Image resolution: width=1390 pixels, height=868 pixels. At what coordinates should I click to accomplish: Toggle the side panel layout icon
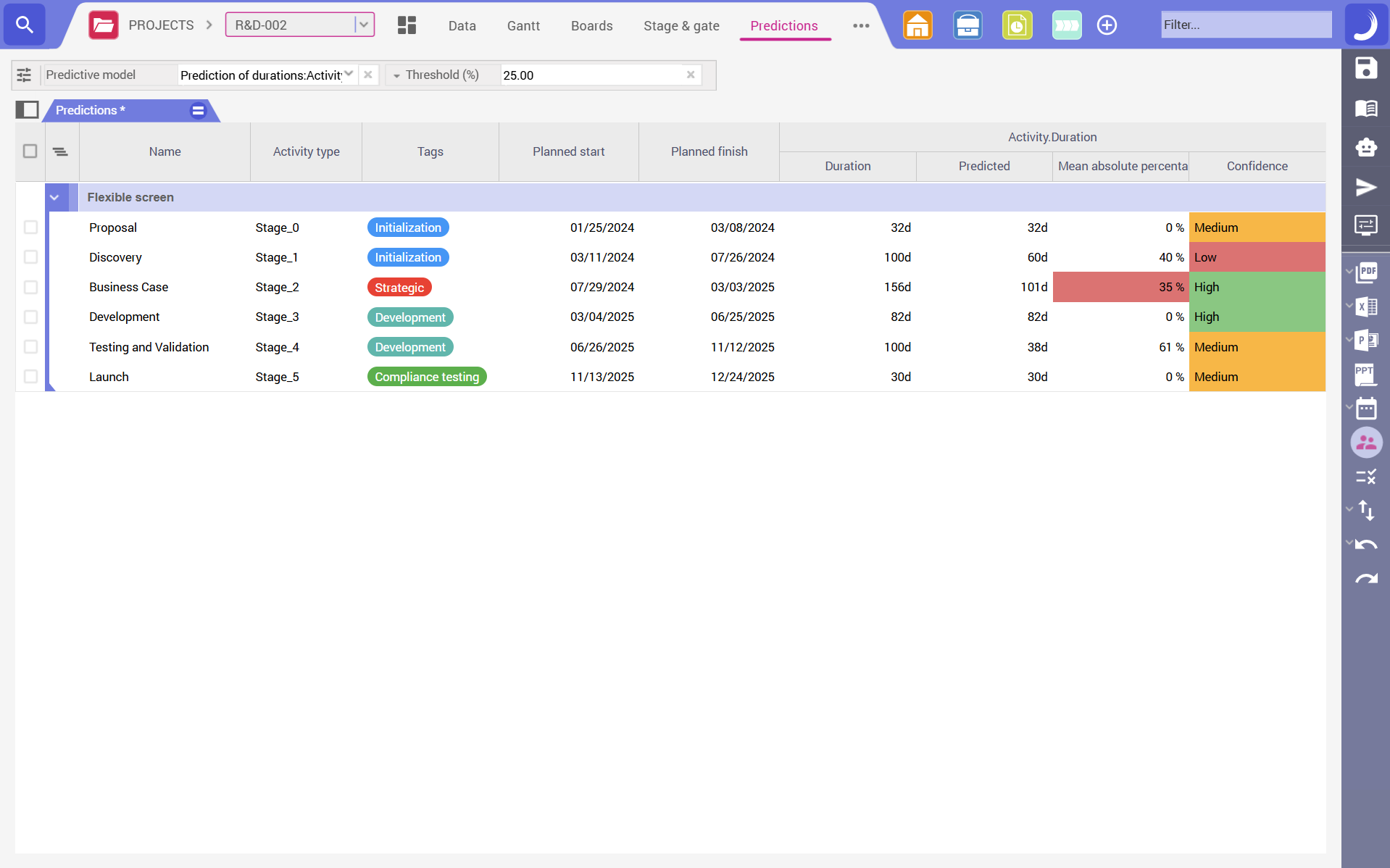pos(27,109)
